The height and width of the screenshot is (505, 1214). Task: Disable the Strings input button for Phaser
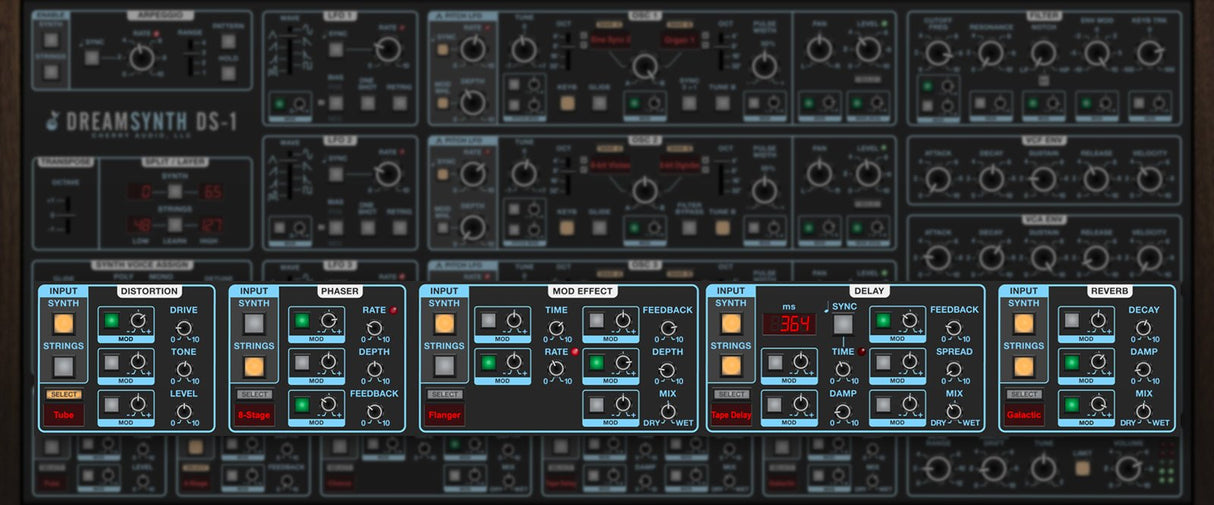click(x=254, y=366)
